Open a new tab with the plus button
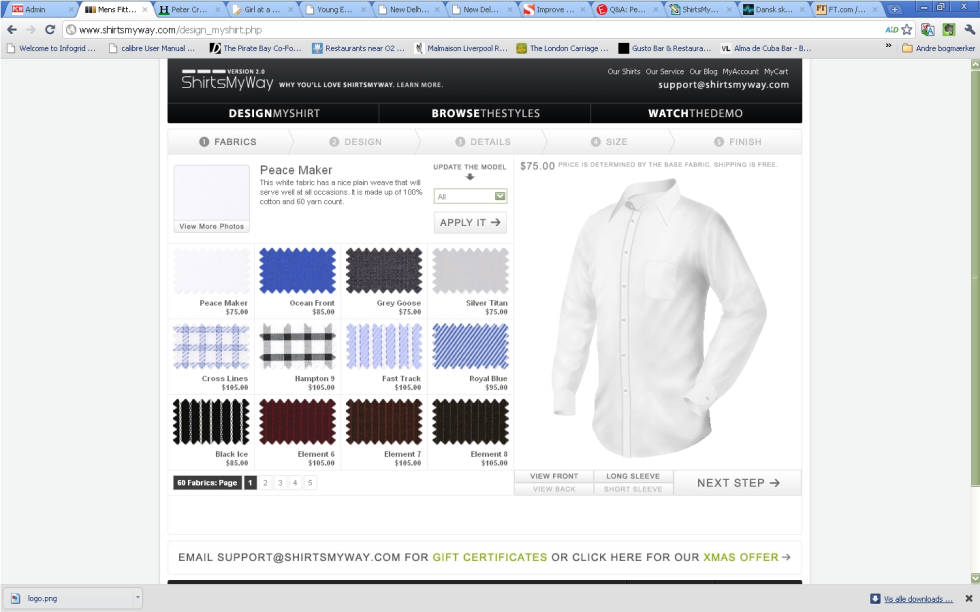 894,9
